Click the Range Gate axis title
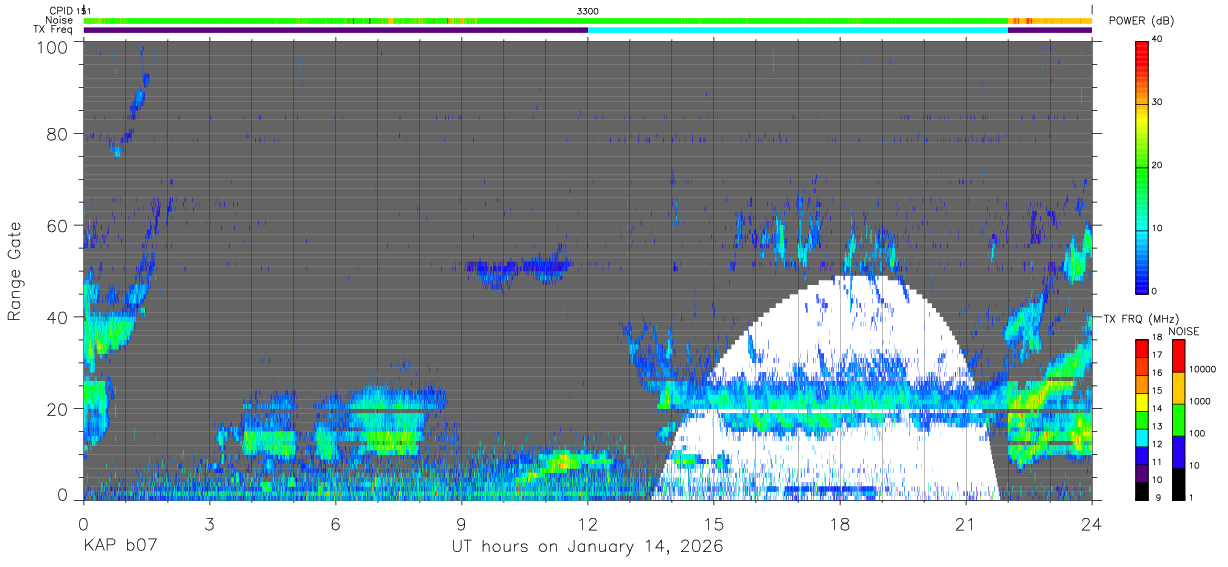Screen dimensions: 1228x567 click(x=15, y=271)
